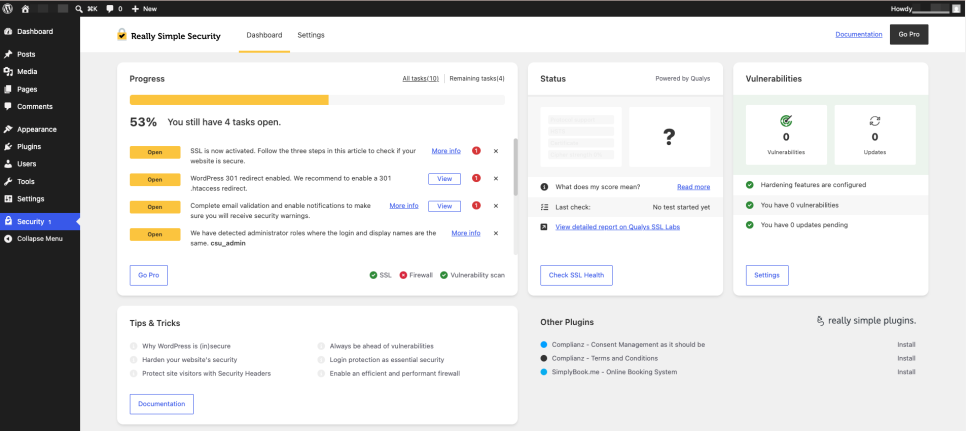Image resolution: width=966 pixels, height=431 pixels.
Task: Go to Posts menu
Action: 26,54
